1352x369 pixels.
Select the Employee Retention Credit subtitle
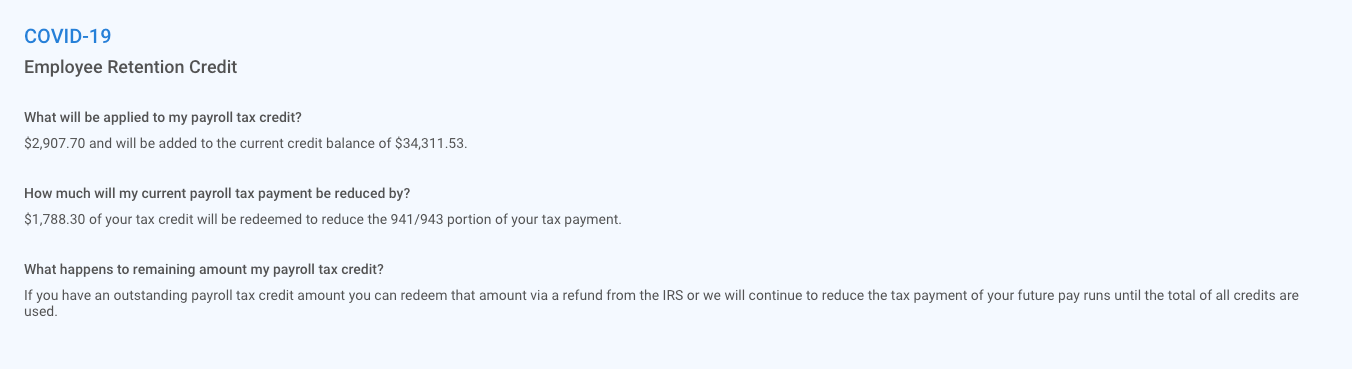tap(130, 67)
